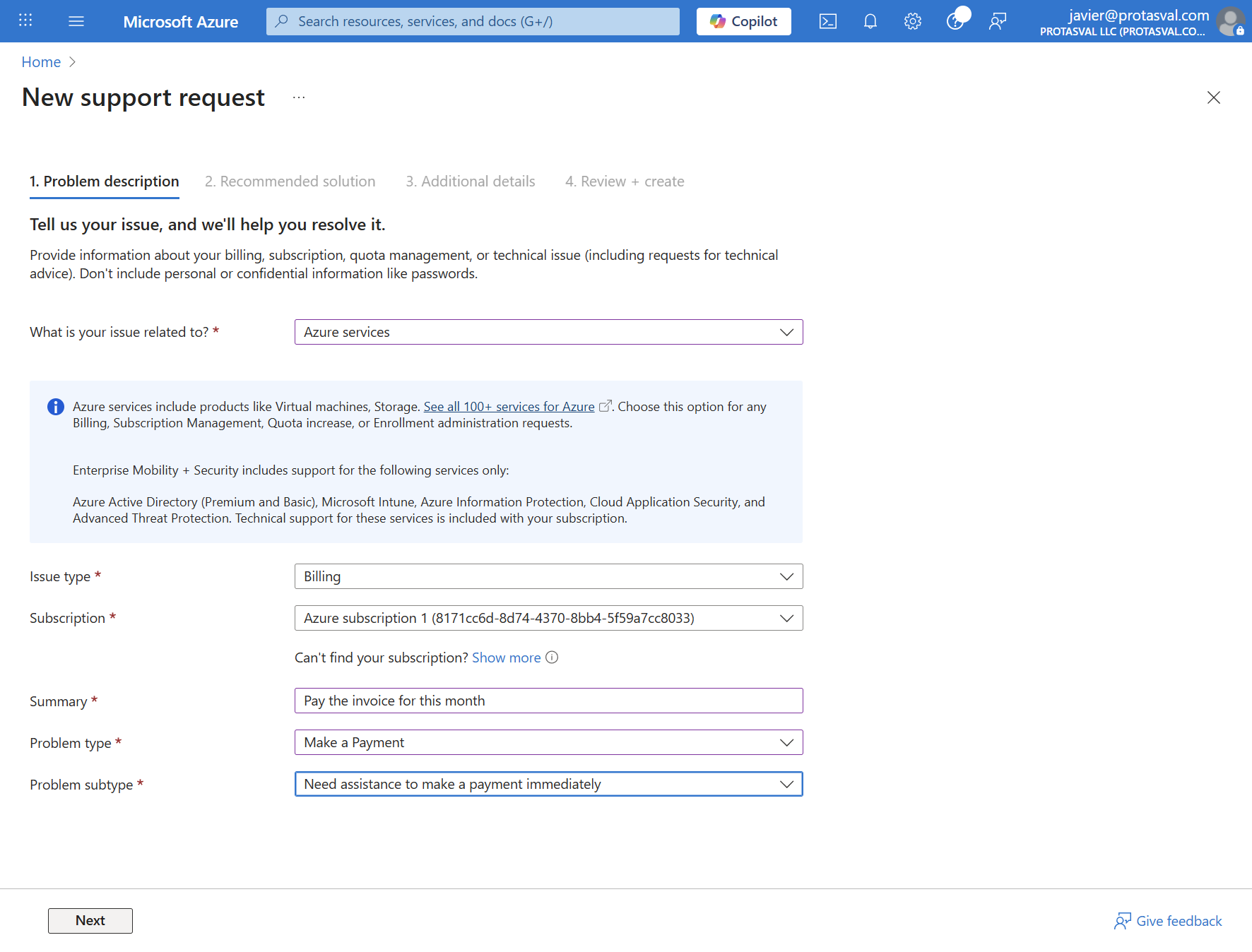
Task: Open portal settings gear
Action: [913, 21]
